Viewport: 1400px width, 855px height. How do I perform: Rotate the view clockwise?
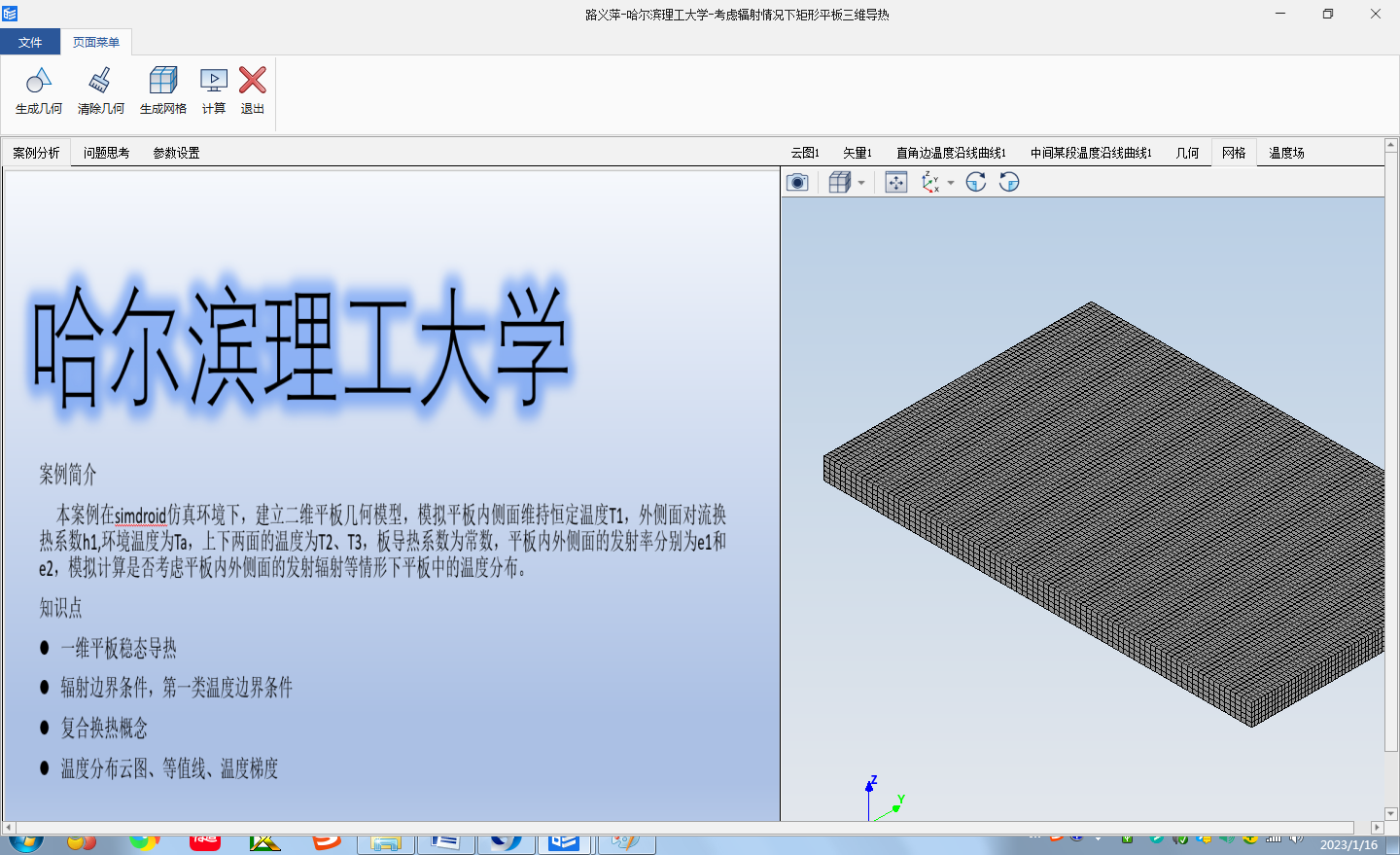976,182
